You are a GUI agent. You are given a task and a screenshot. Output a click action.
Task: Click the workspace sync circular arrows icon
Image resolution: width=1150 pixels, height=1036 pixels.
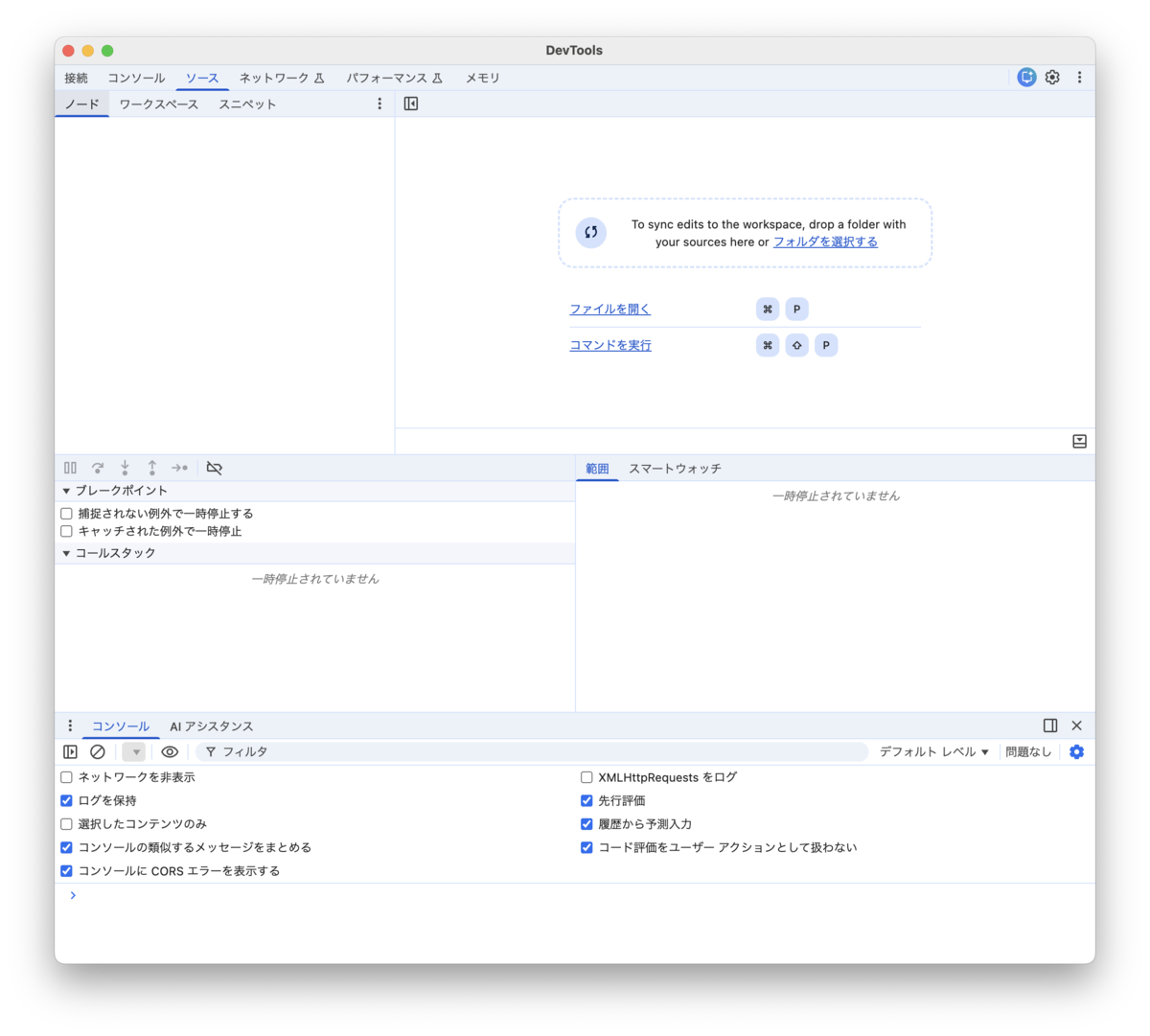(x=591, y=232)
